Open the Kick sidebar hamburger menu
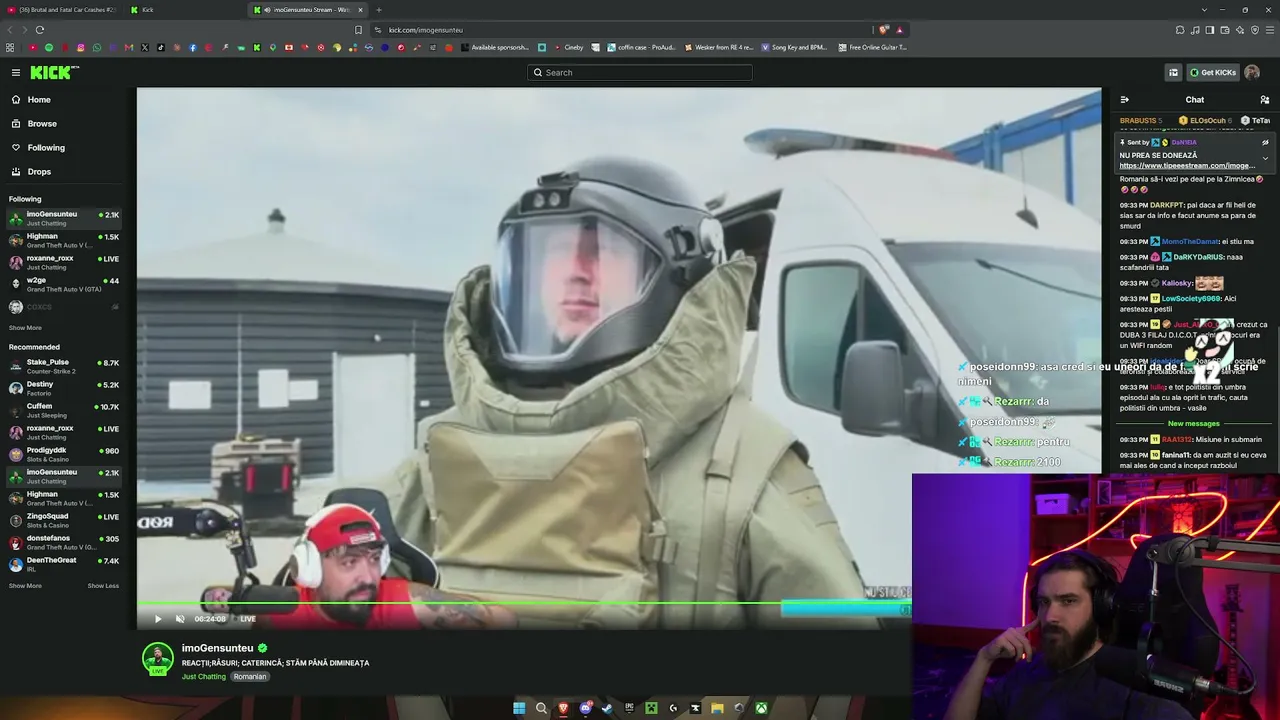This screenshot has height=720, width=1280. click(x=16, y=72)
